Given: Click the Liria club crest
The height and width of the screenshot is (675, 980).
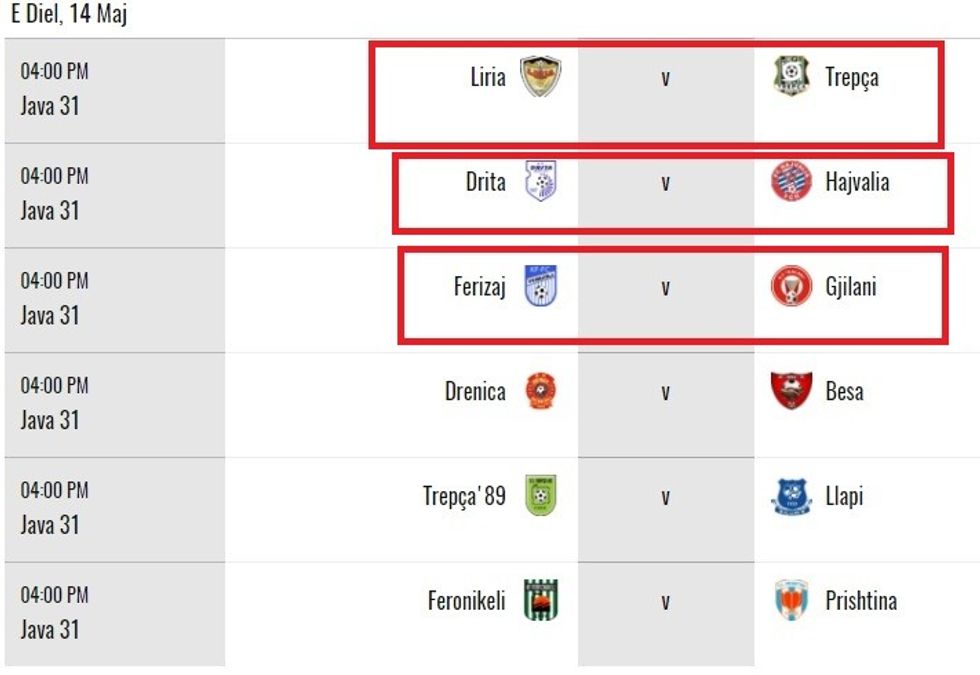Looking at the screenshot, I should point(541,77).
